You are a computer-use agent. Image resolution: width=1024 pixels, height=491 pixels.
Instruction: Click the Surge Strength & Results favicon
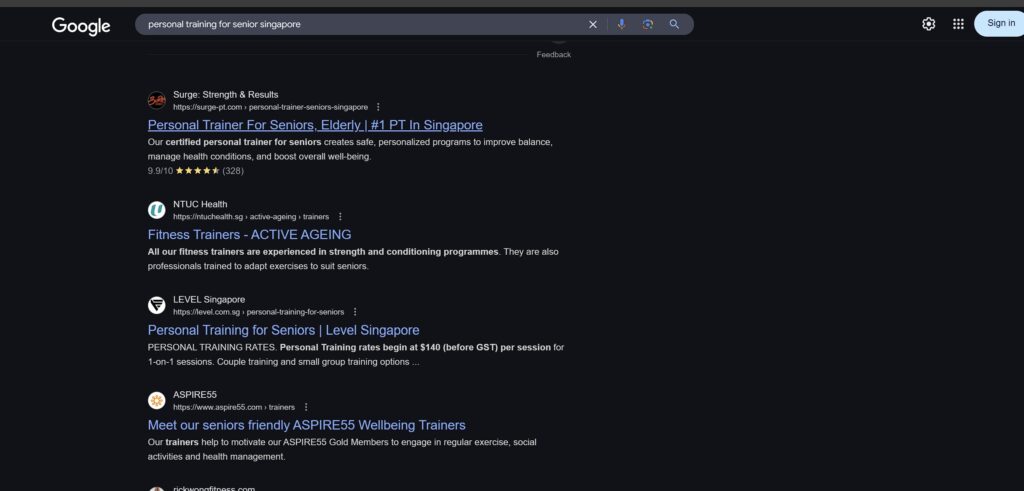pyautogui.click(x=157, y=100)
